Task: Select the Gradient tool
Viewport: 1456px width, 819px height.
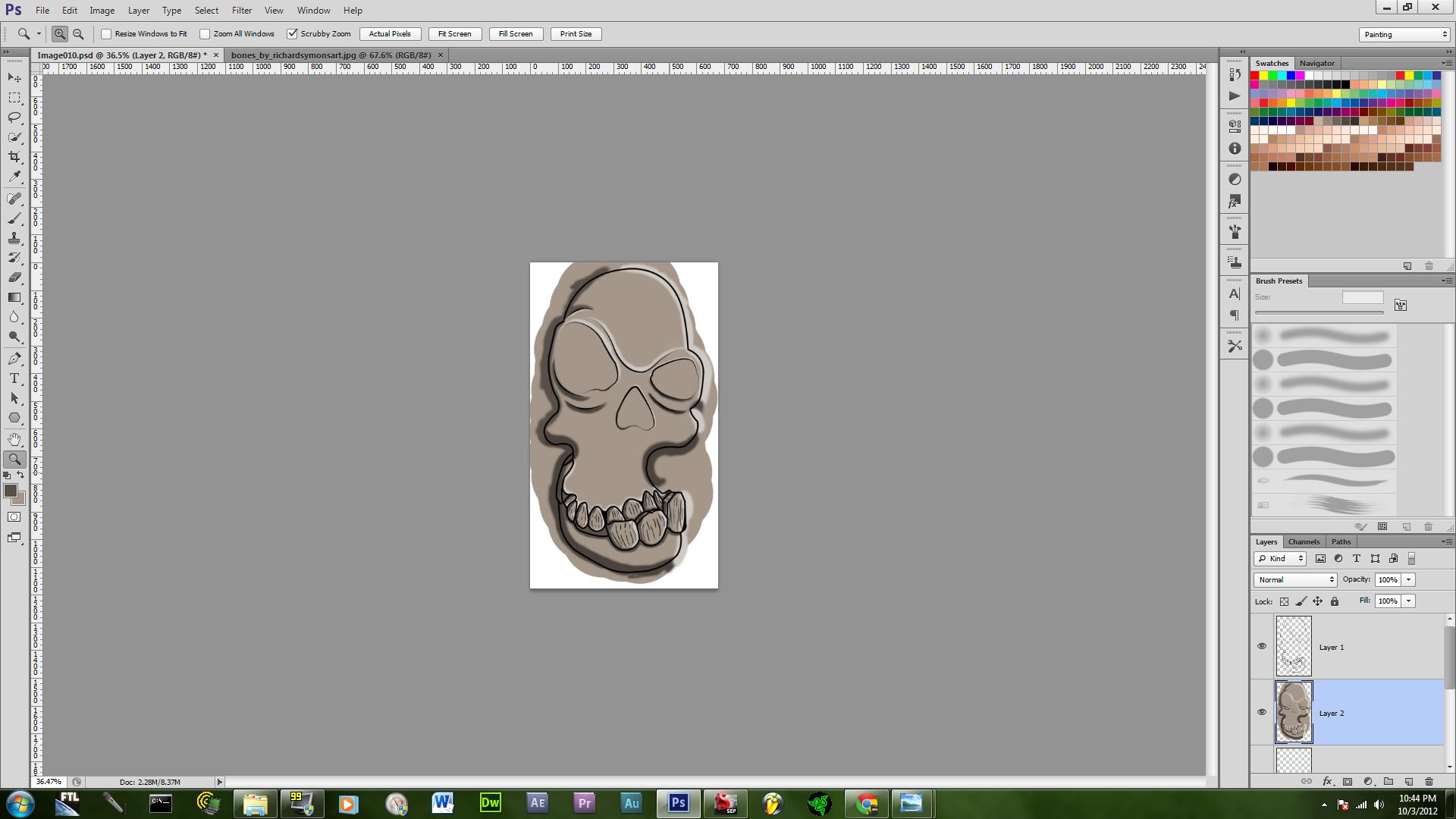Action: tap(14, 297)
